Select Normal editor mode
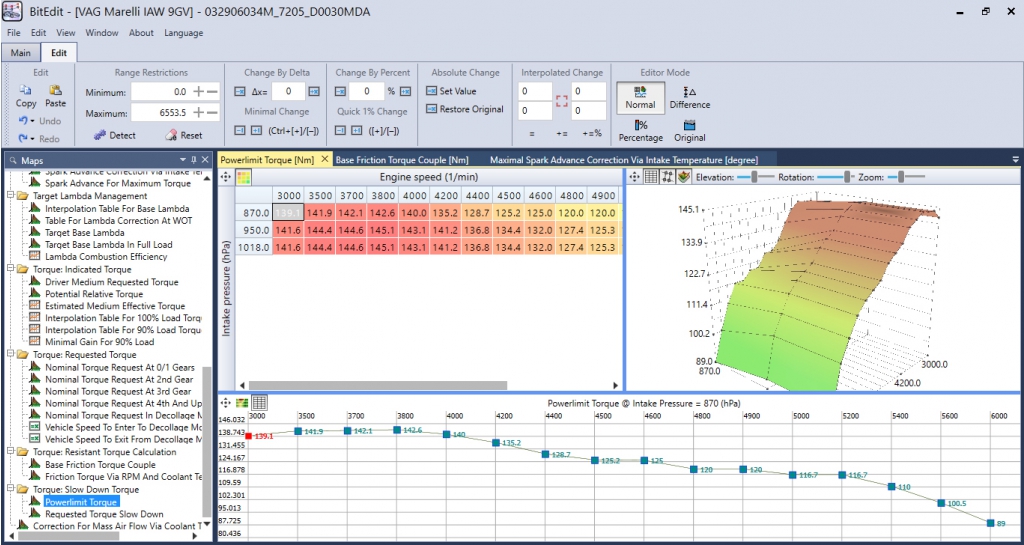Screen dimensions: 1024x545 tap(640, 97)
